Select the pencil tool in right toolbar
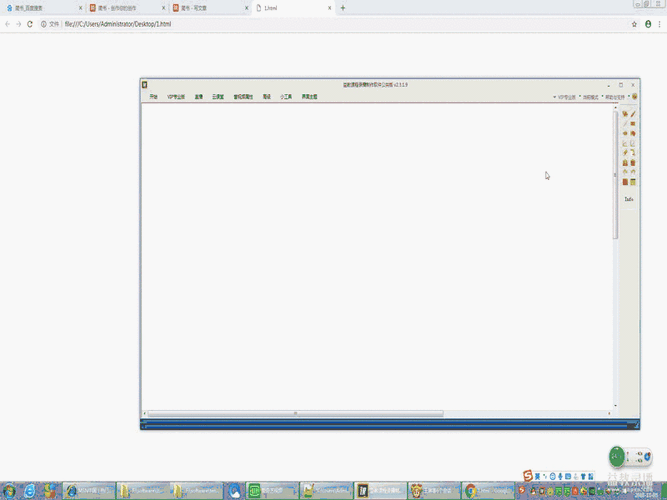 pos(625,114)
